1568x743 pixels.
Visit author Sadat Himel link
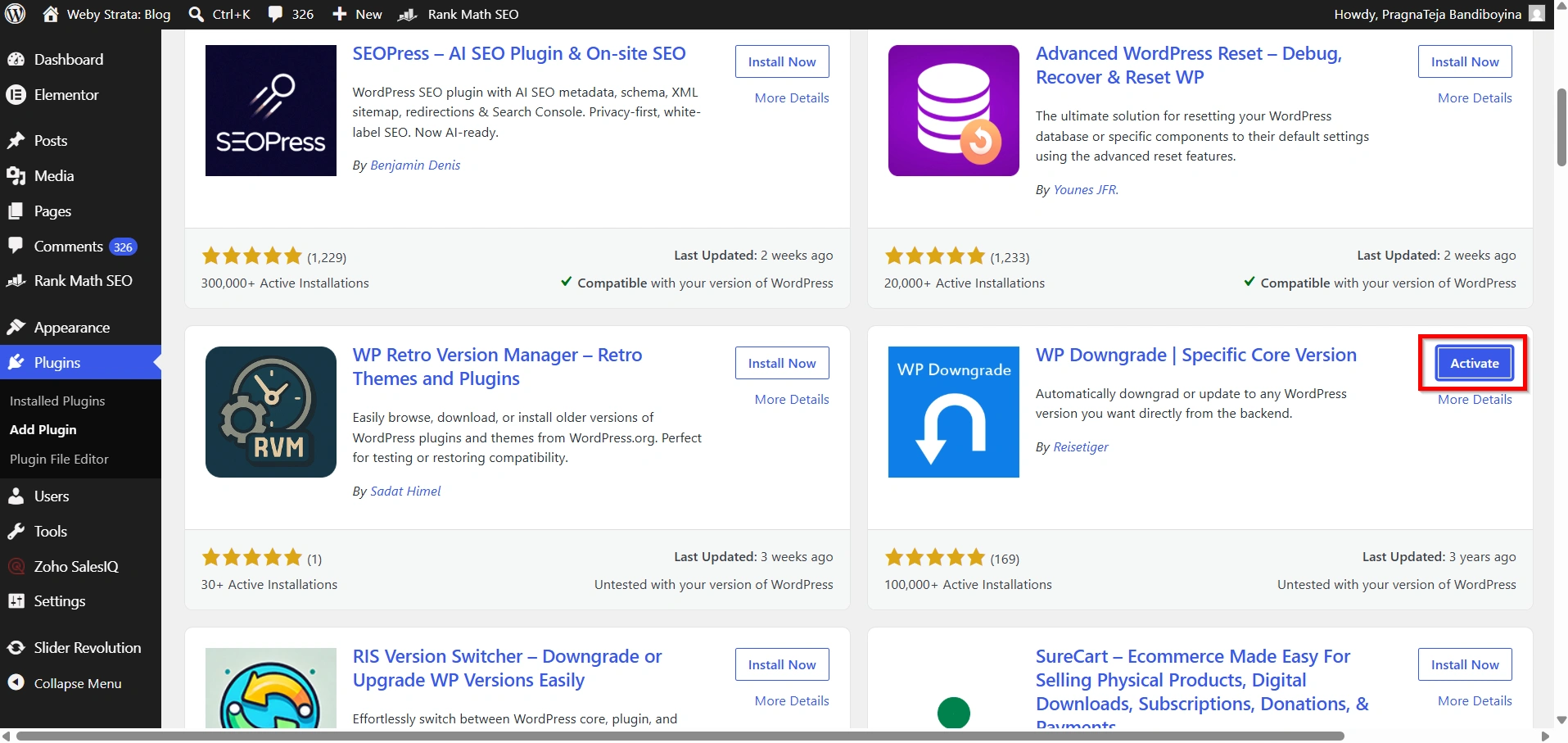405,491
